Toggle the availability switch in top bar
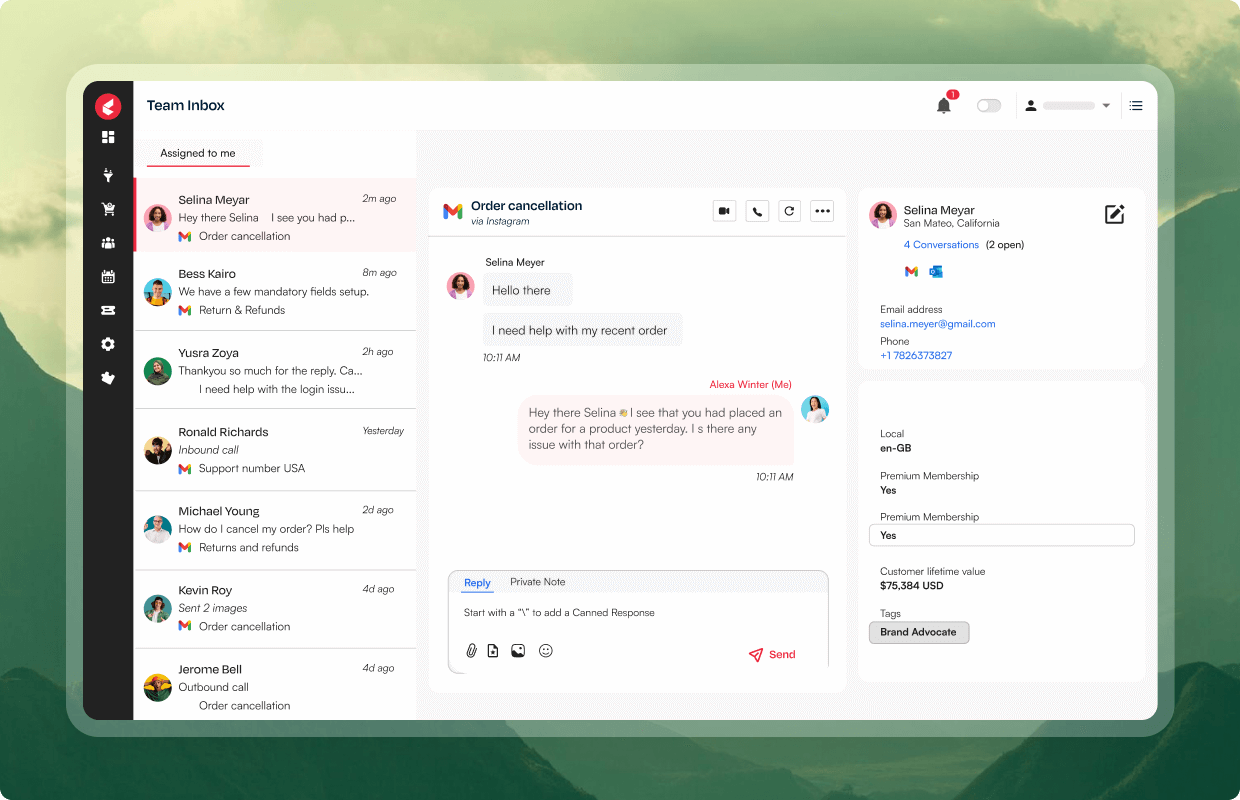This screenshot has width=1240, height=800. [988, 105]
